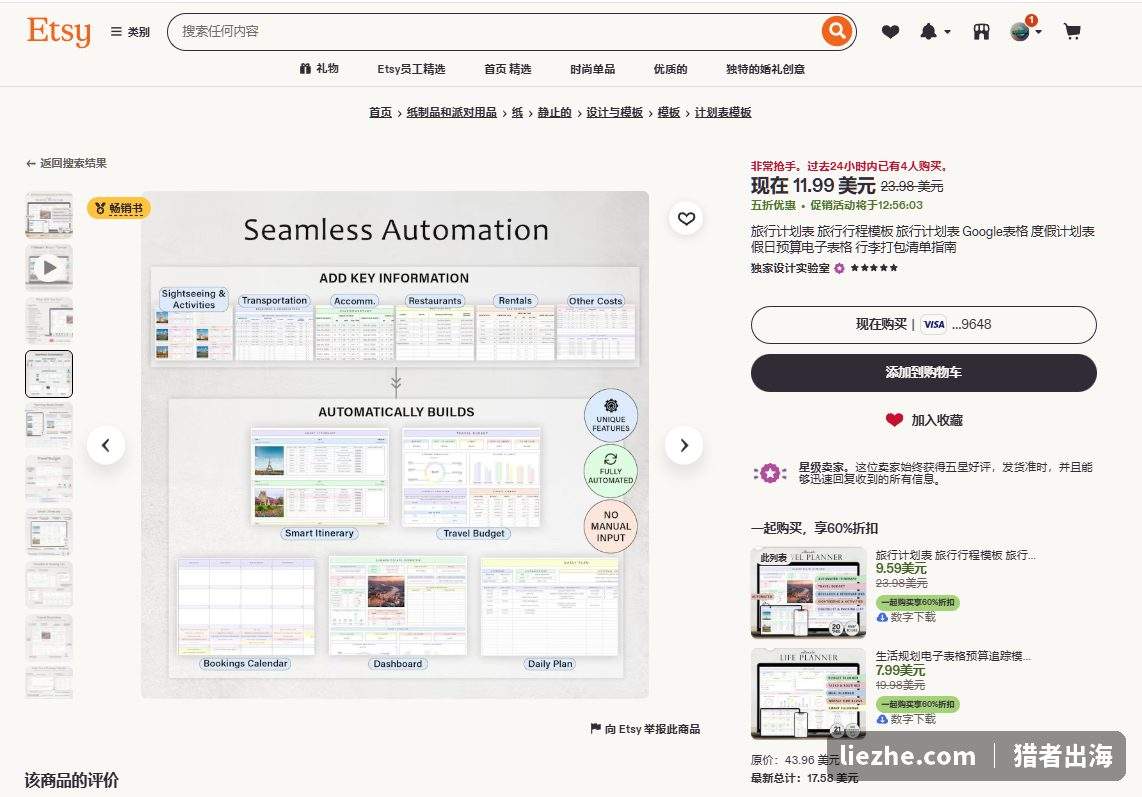Click 加入收藏 heart button
This screenshot has height=797, width=1142.
pyautogui.click(x=924, y=420)
